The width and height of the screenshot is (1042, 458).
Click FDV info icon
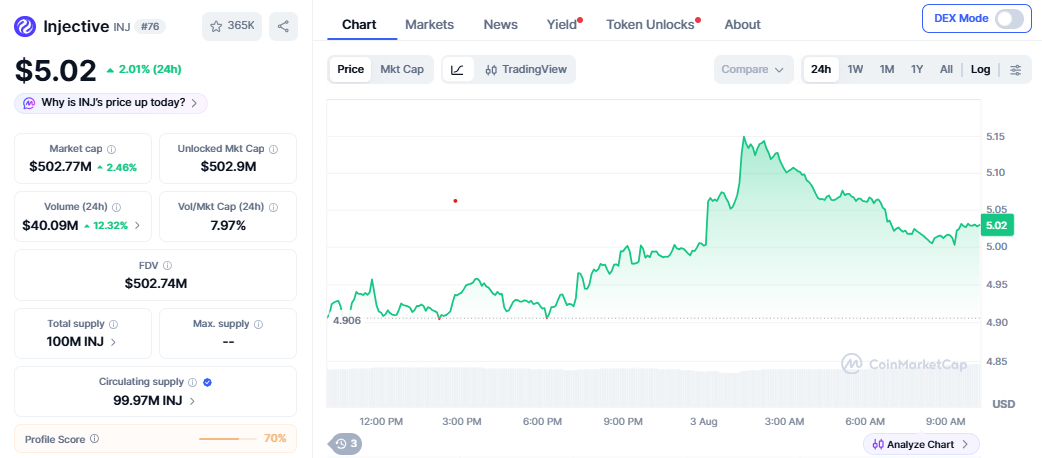coord(167,265)
